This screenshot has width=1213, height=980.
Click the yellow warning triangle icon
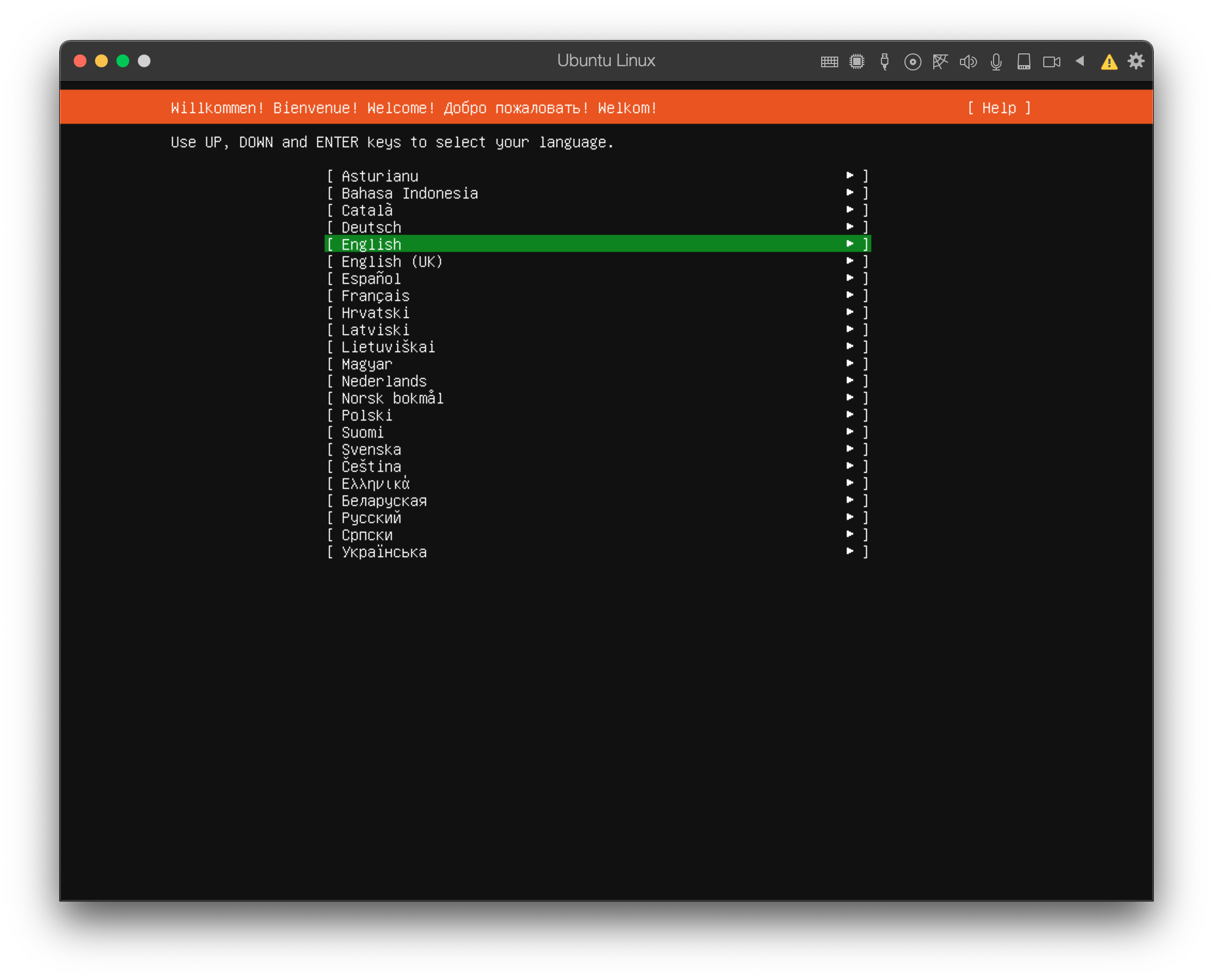[x=1109, y=61]
